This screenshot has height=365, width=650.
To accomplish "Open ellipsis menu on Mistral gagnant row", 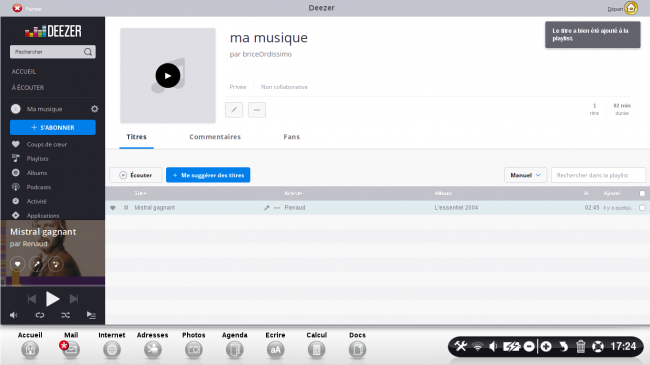I will pos(277,207).
